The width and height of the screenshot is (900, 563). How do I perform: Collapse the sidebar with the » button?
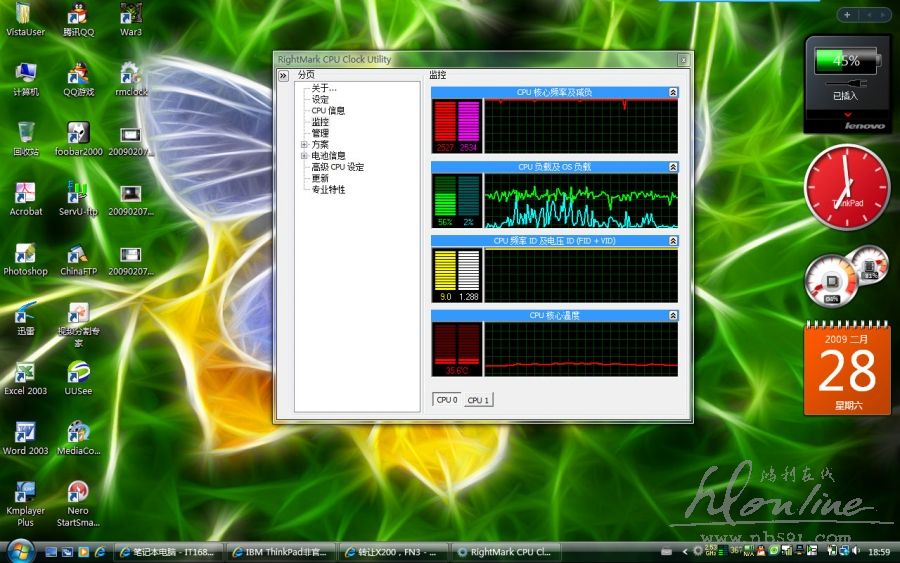tap(283, 75)
